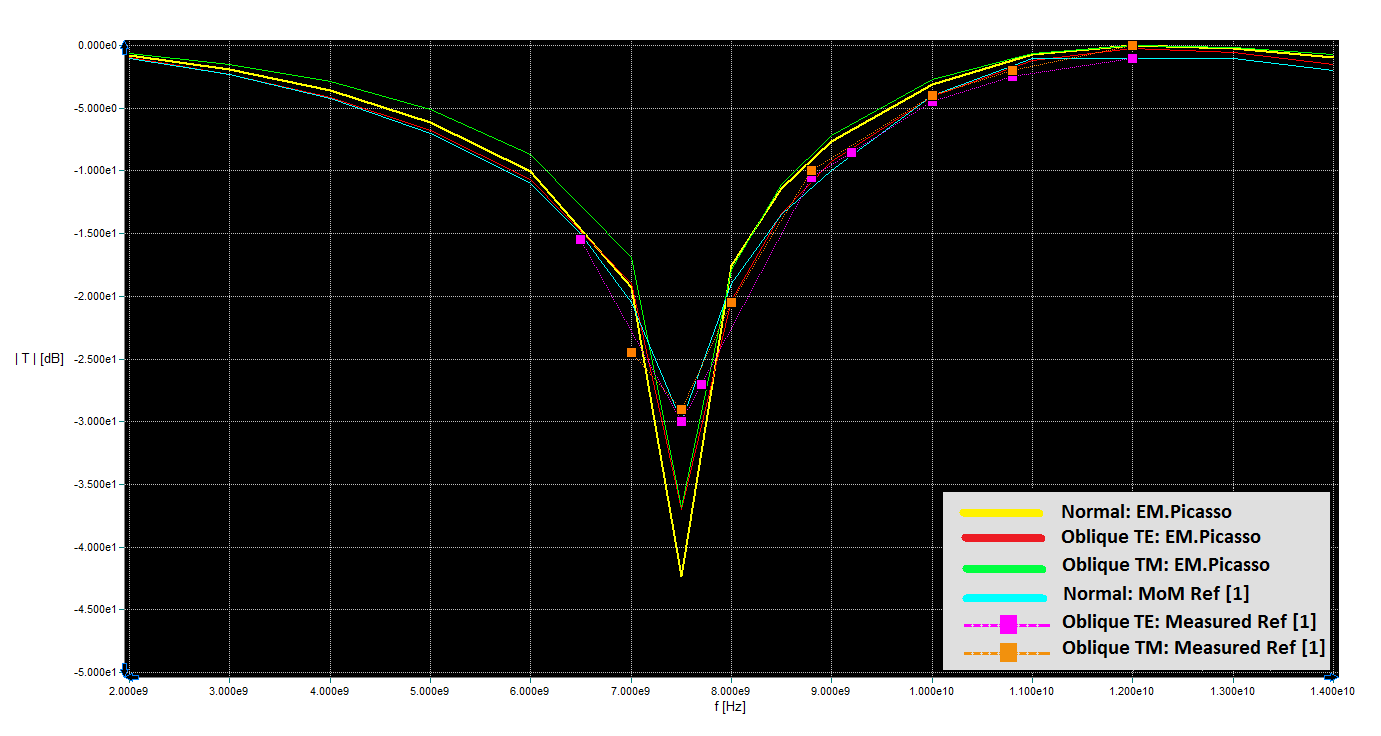Click the "Normal: EM.Picasso" legend text
Viewport: 1381px width, 736px height.
(1146, 512)
